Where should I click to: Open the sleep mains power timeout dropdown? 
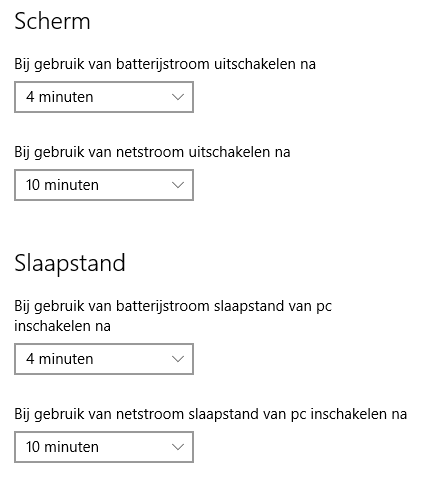click(104, 447)
